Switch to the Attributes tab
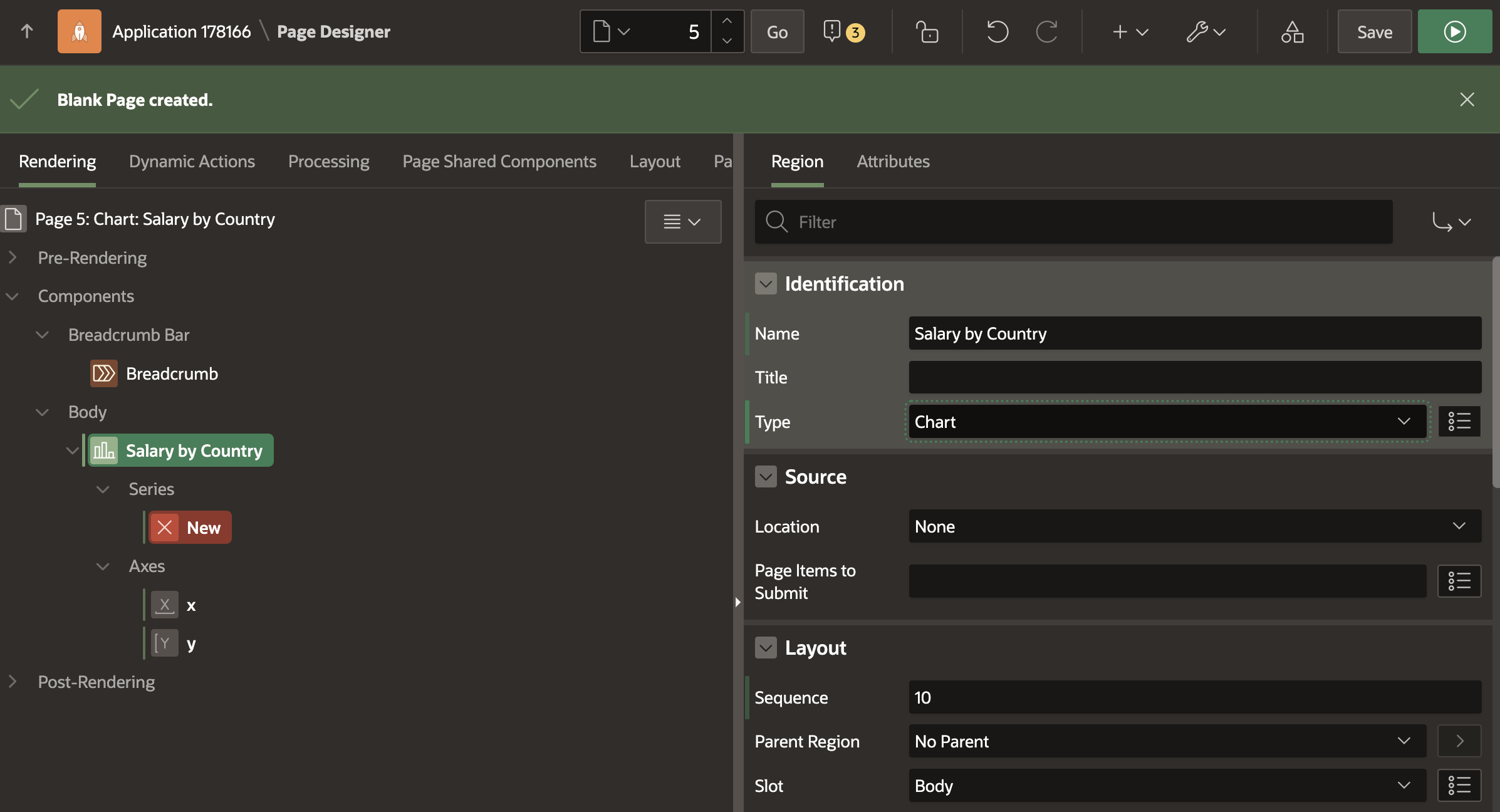 coord(893,162)
